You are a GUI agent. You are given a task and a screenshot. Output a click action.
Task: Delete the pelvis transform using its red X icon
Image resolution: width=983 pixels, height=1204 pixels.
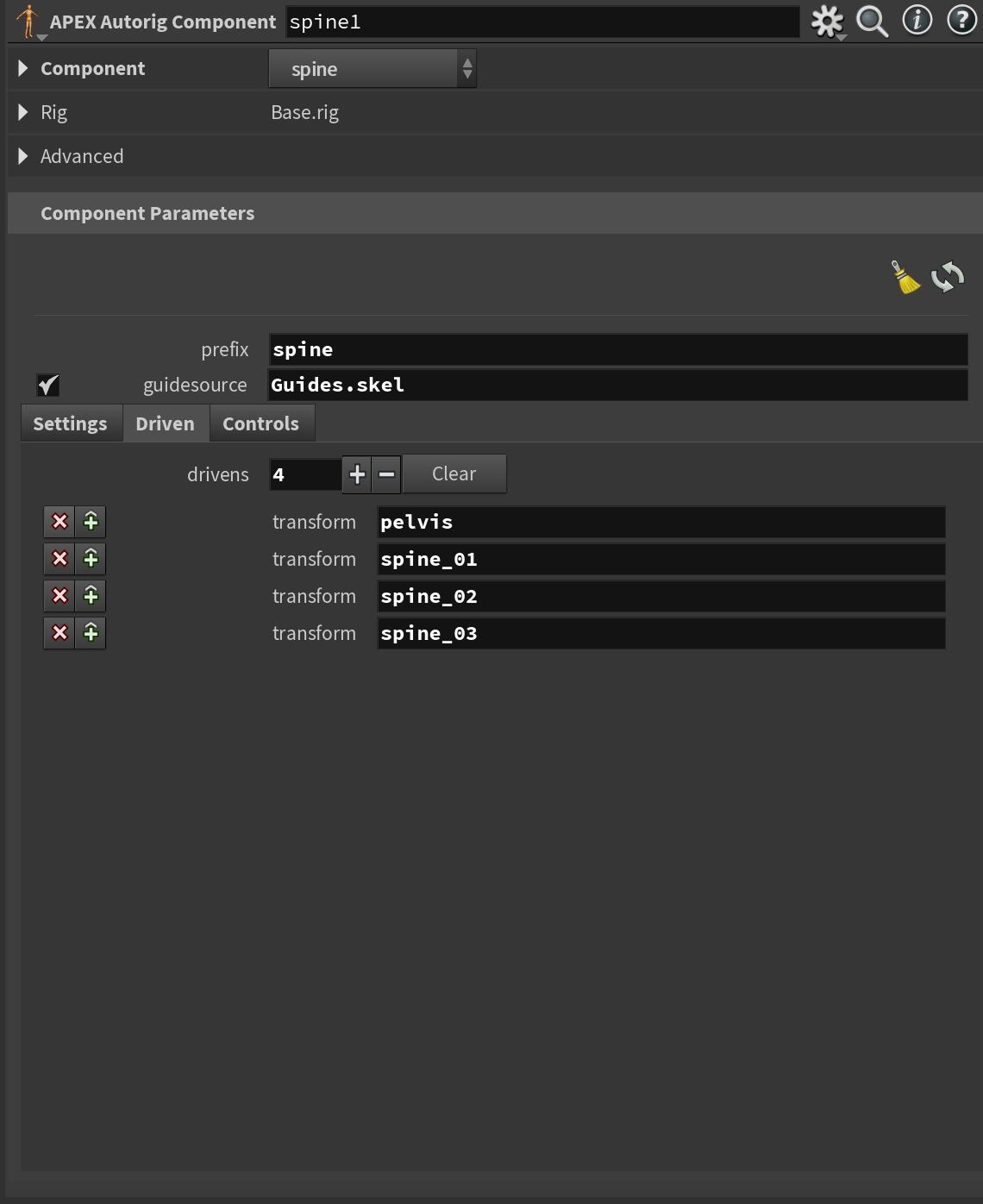(59, 521)
